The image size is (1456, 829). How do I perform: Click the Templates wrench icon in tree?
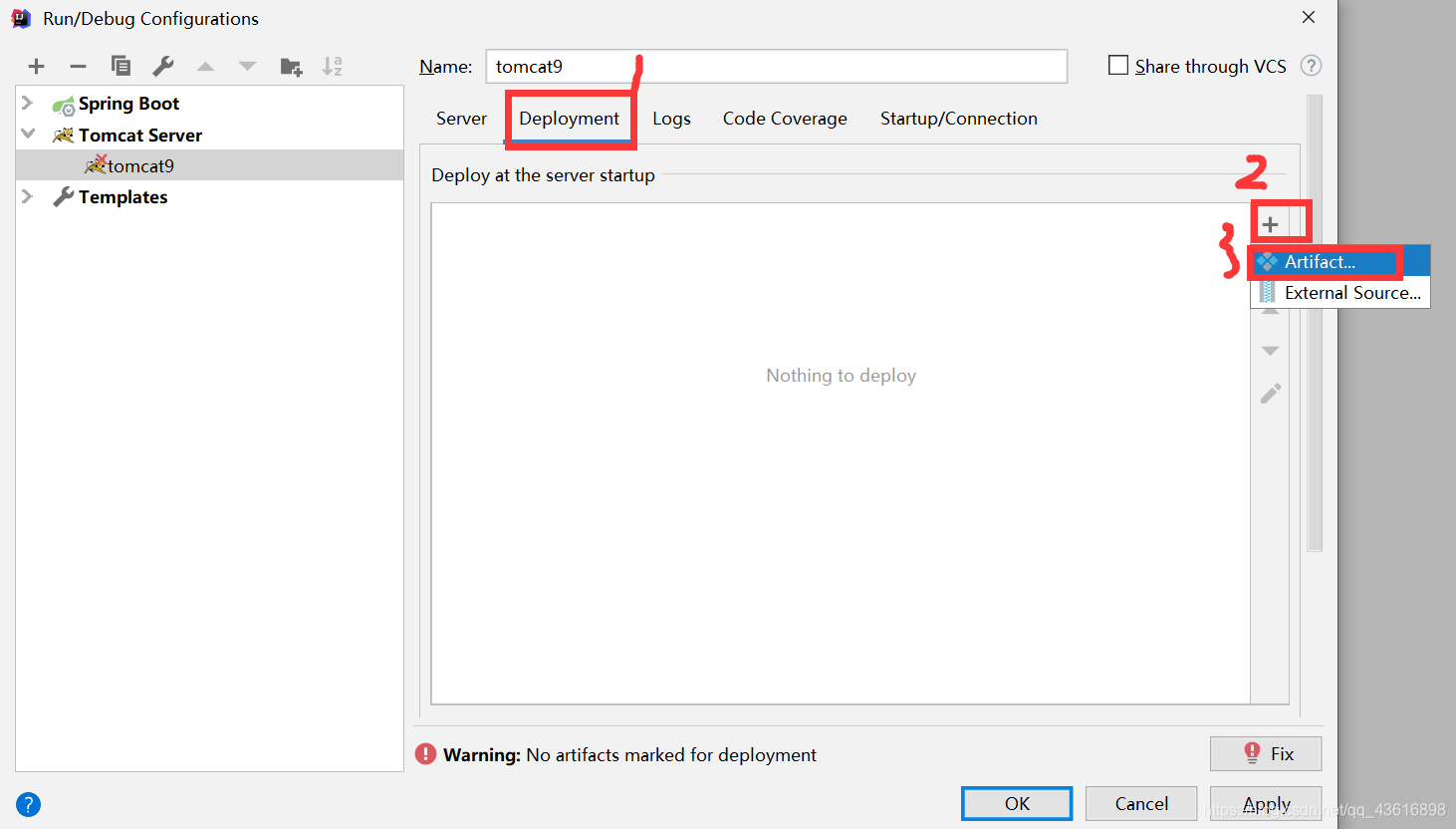point(63,197)
